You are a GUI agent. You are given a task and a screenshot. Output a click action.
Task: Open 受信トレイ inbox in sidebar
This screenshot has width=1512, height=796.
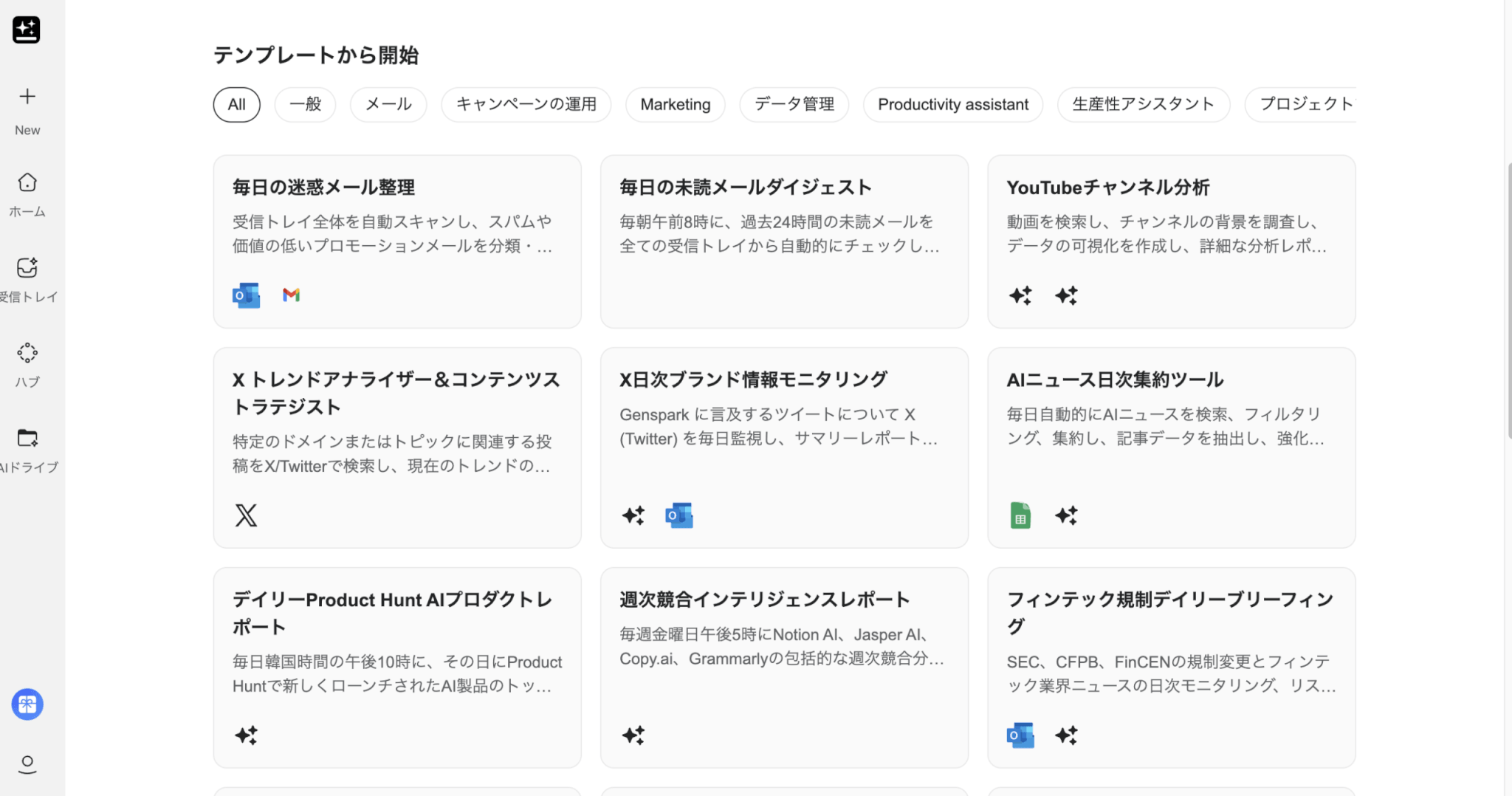[27, 268]
